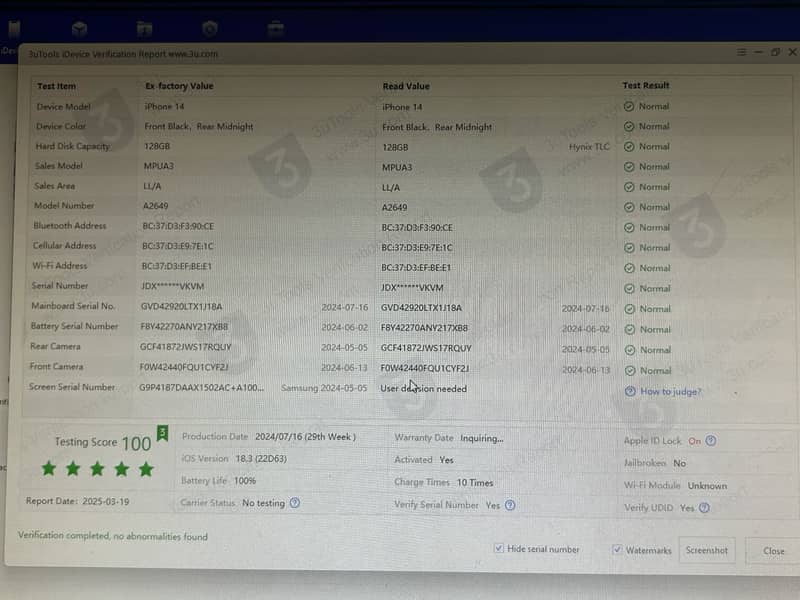
Task: Close the verification report dialog
Action: [773, 551]
